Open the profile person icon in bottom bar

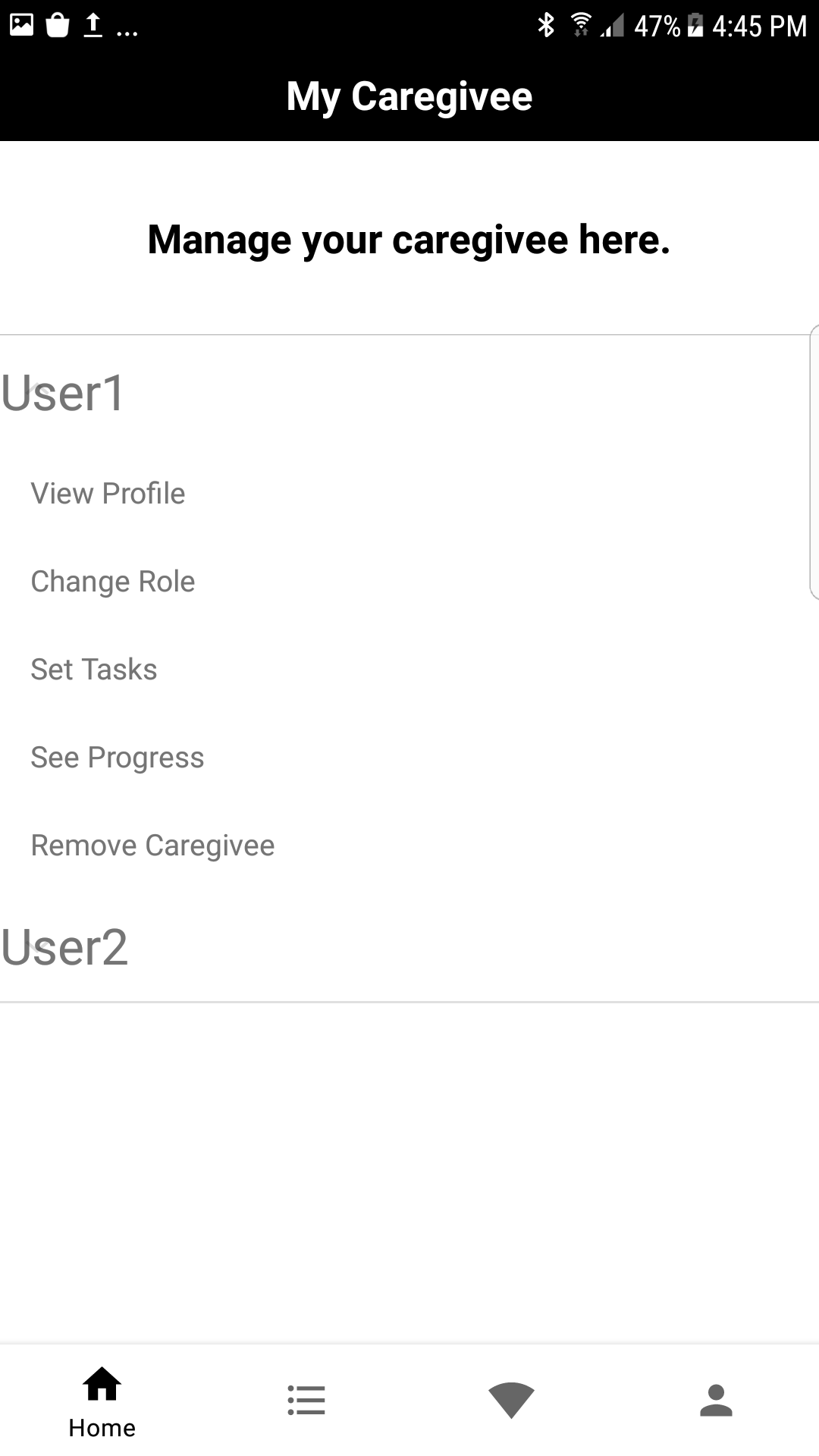click(717, 1399)
